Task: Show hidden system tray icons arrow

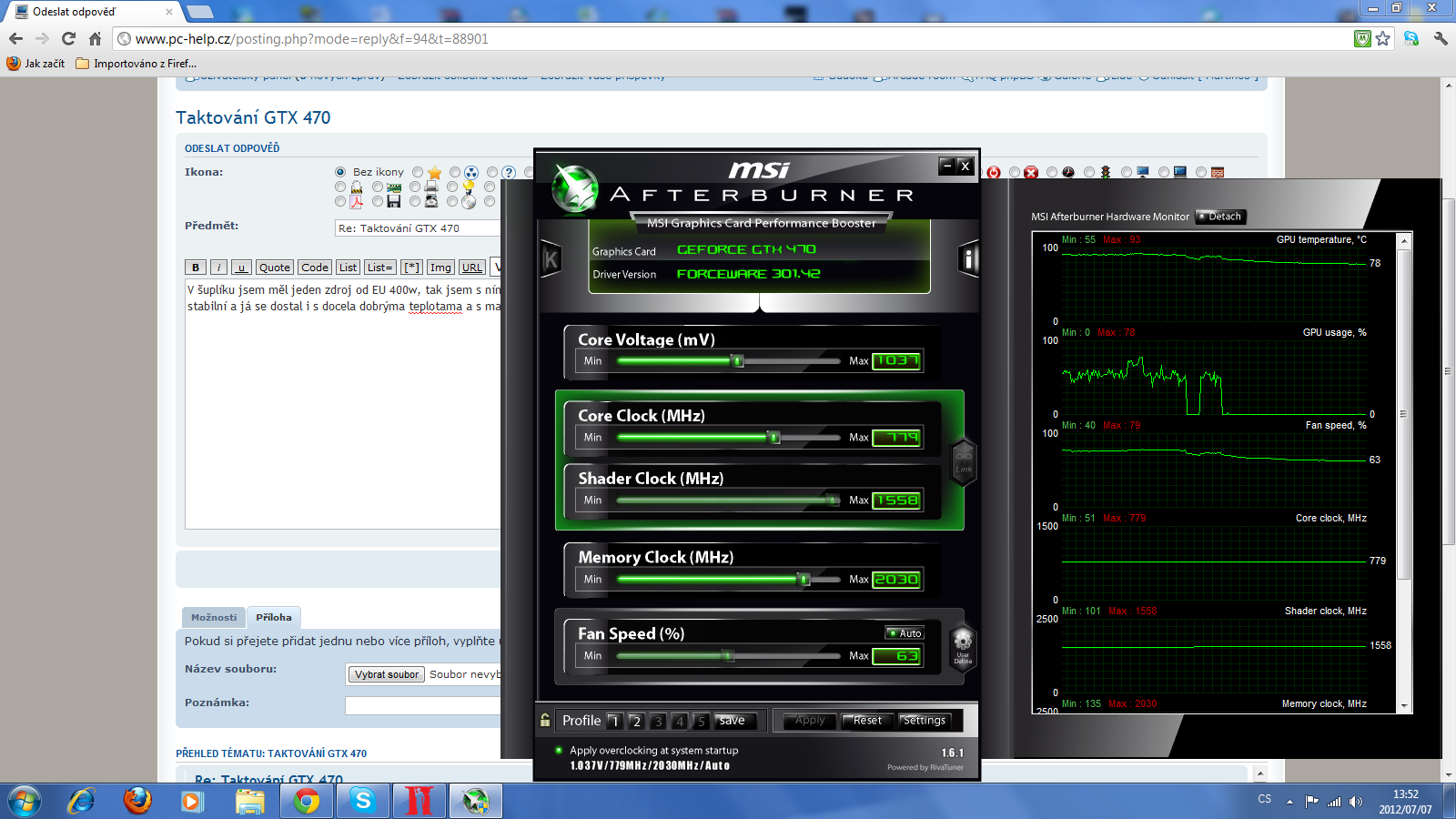Action: 1289,802
